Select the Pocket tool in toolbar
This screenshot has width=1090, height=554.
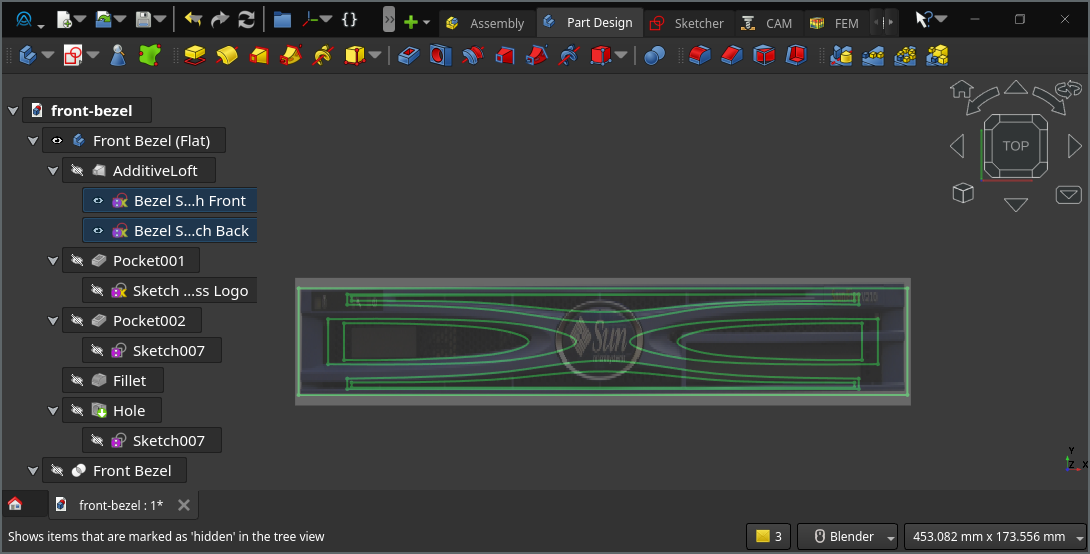pos(408,56)
